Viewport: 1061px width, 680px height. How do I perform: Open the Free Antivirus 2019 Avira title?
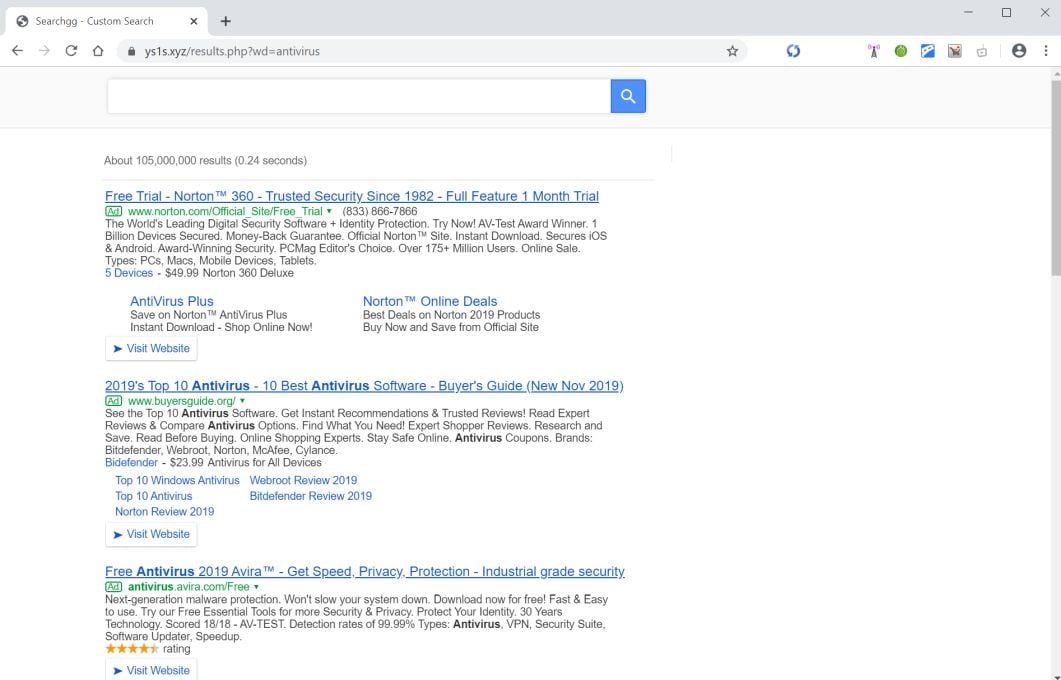click(365, 572)
